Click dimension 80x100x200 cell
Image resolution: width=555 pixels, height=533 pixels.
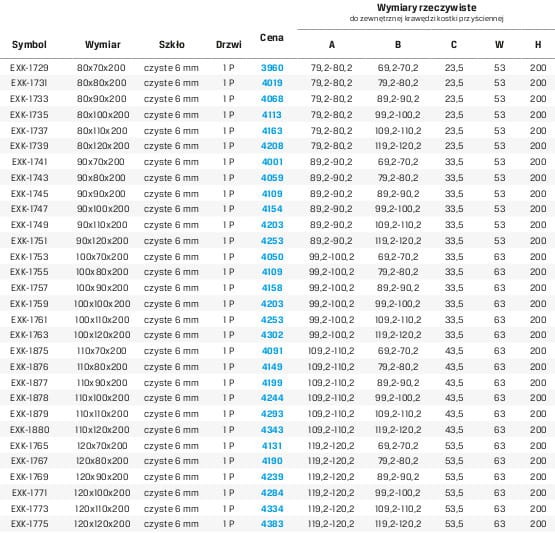pyautogui.click(x=103, y=115)
